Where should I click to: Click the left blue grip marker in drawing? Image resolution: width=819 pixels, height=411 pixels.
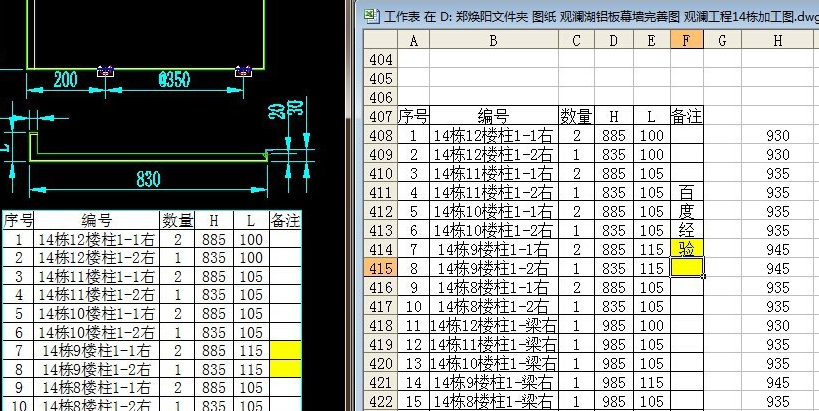(x=106, y=71)
